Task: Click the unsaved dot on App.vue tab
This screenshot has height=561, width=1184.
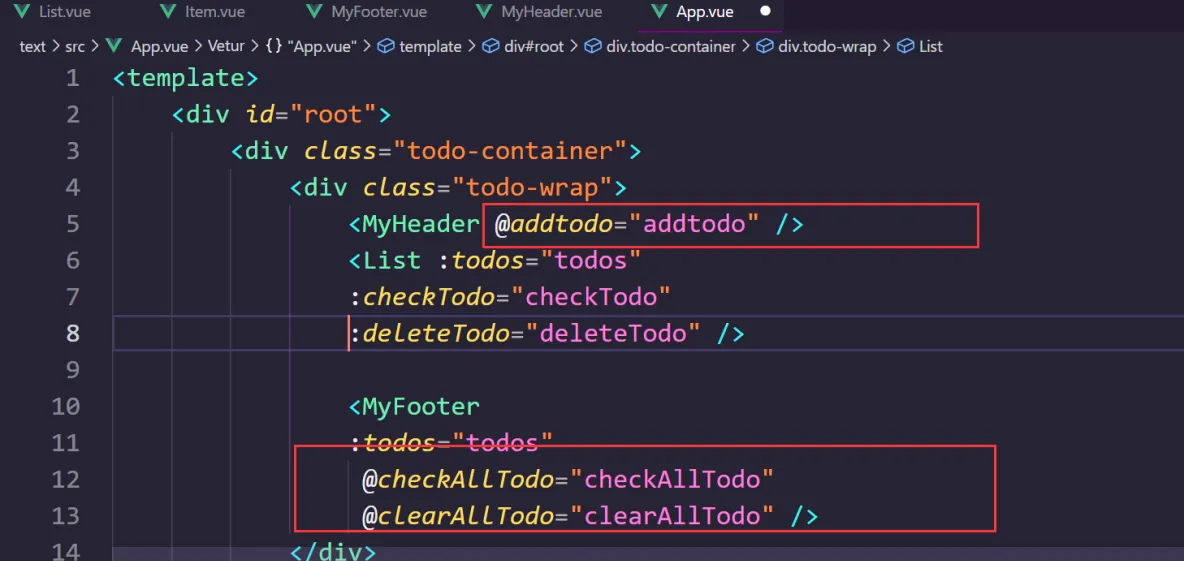Action: pyautogui.click(x=766, y=11)
